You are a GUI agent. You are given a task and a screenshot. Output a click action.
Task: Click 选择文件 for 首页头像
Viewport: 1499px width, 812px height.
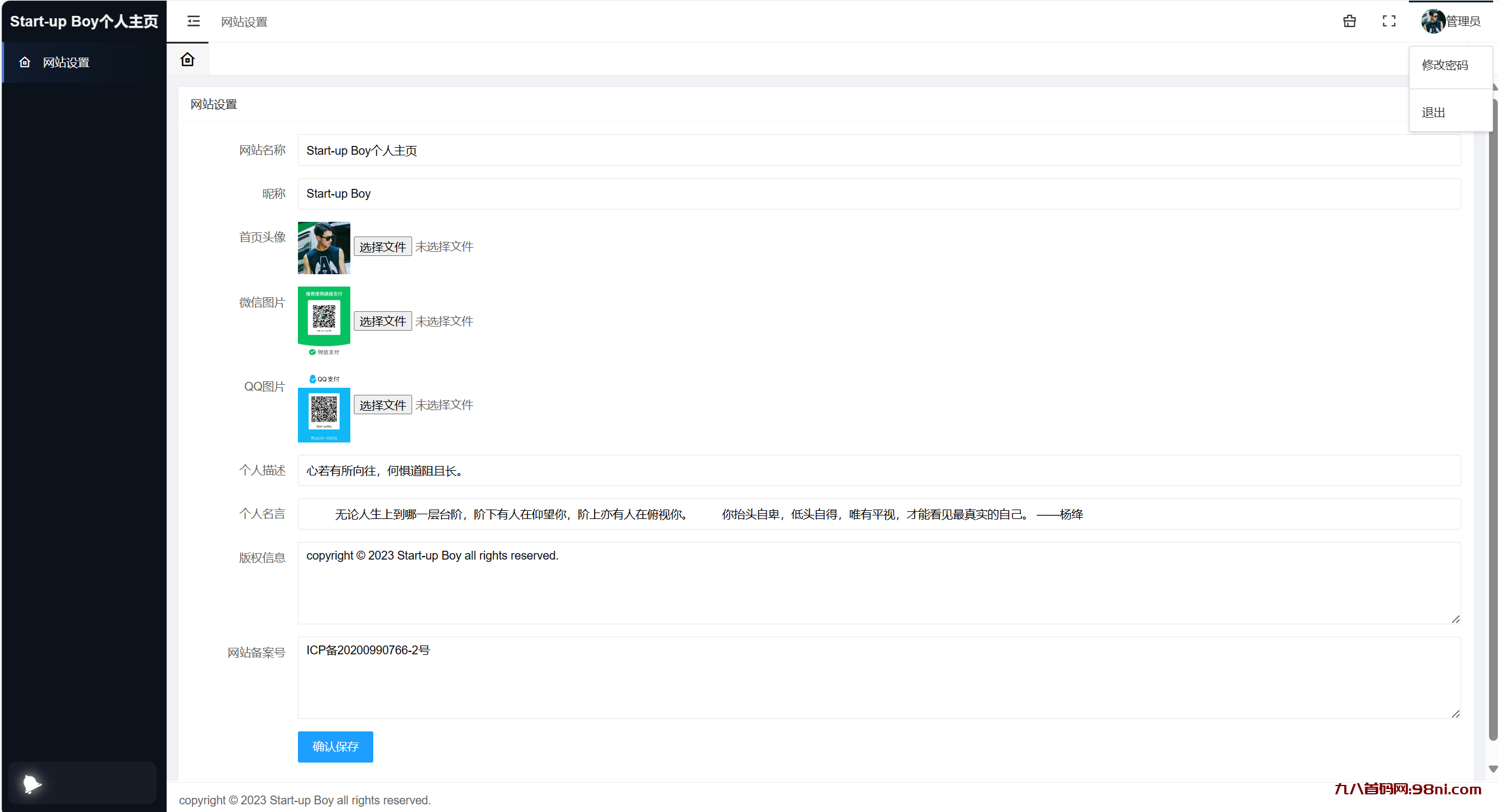(383, 247)
